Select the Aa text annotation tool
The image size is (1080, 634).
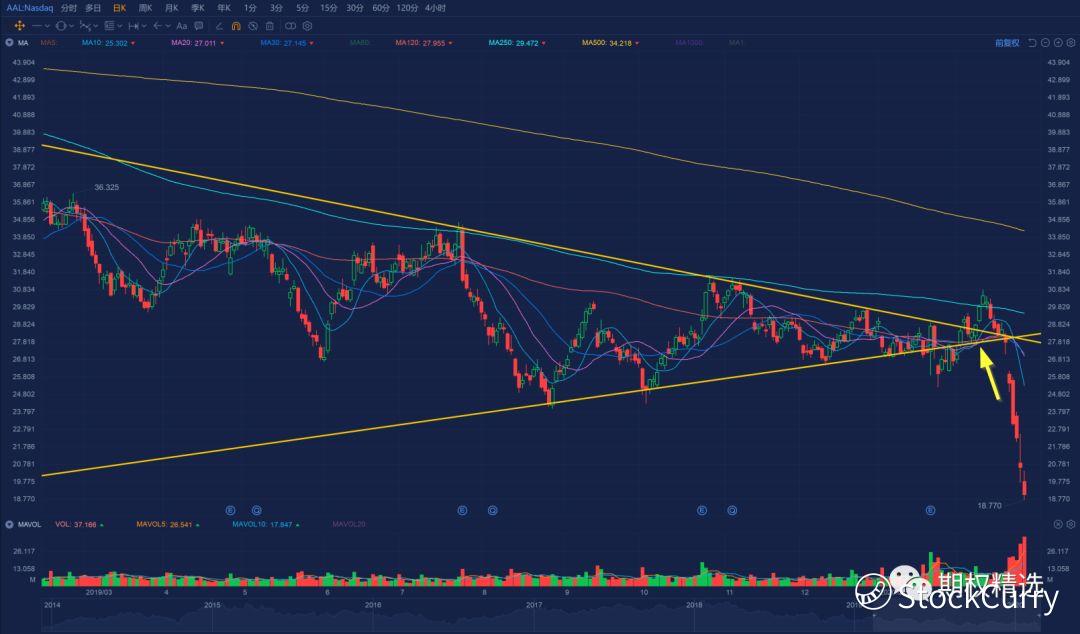click(x=182, y=25)
